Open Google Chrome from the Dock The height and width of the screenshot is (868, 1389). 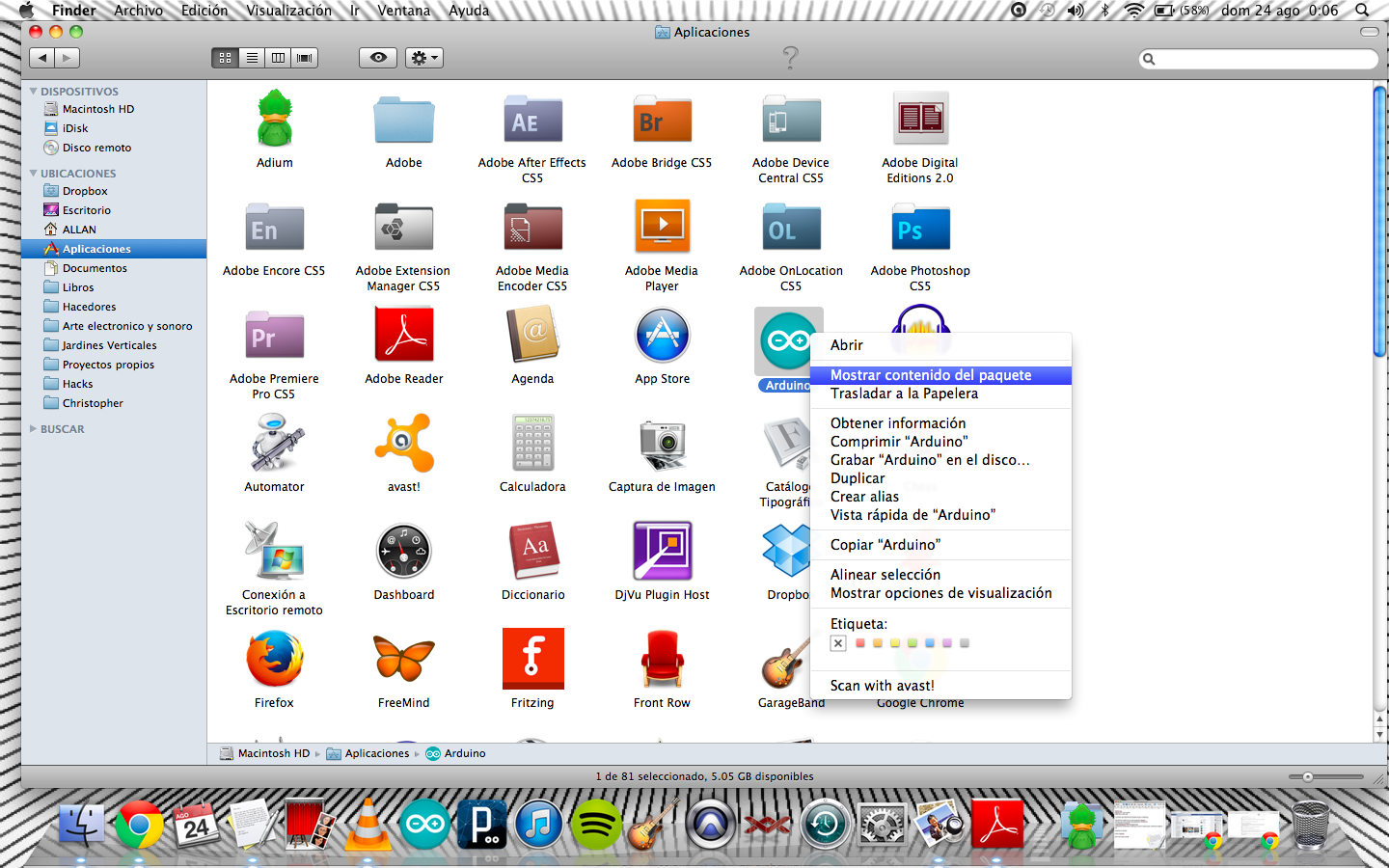tap(140, 825)
